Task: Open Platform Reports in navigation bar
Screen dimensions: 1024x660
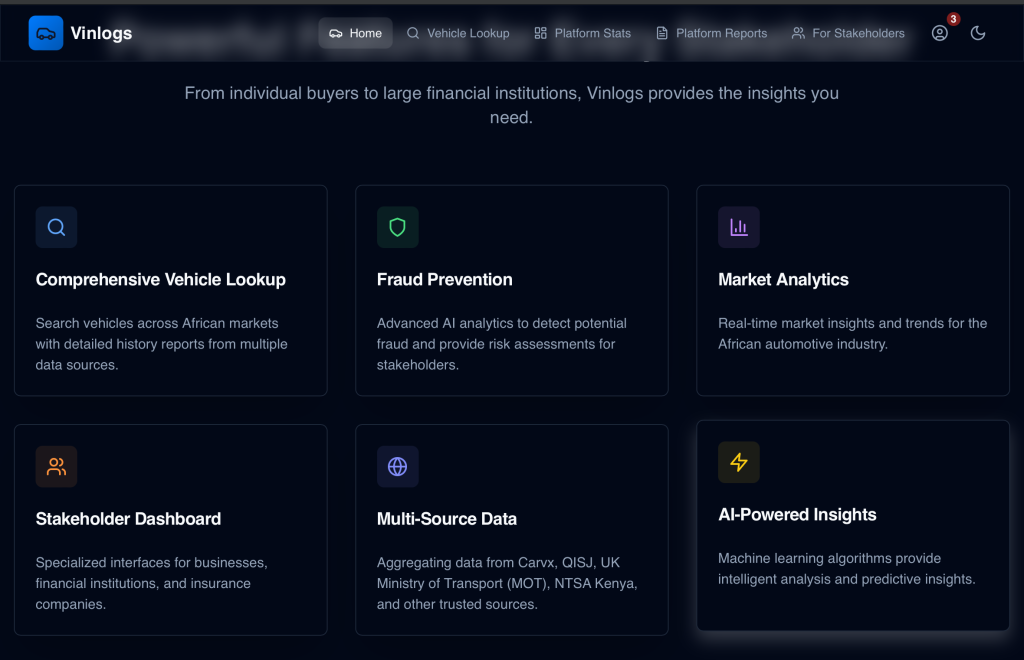Action: 711,33
